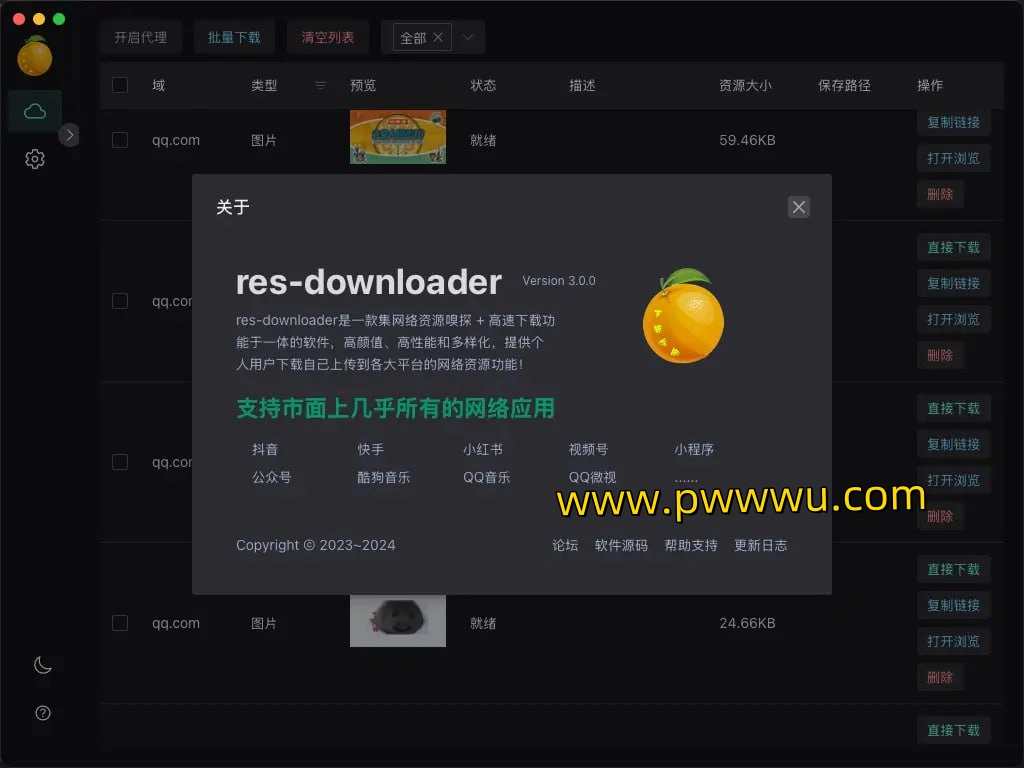
Task: Toggle the select-all checkbox in header
Action: 120,85
